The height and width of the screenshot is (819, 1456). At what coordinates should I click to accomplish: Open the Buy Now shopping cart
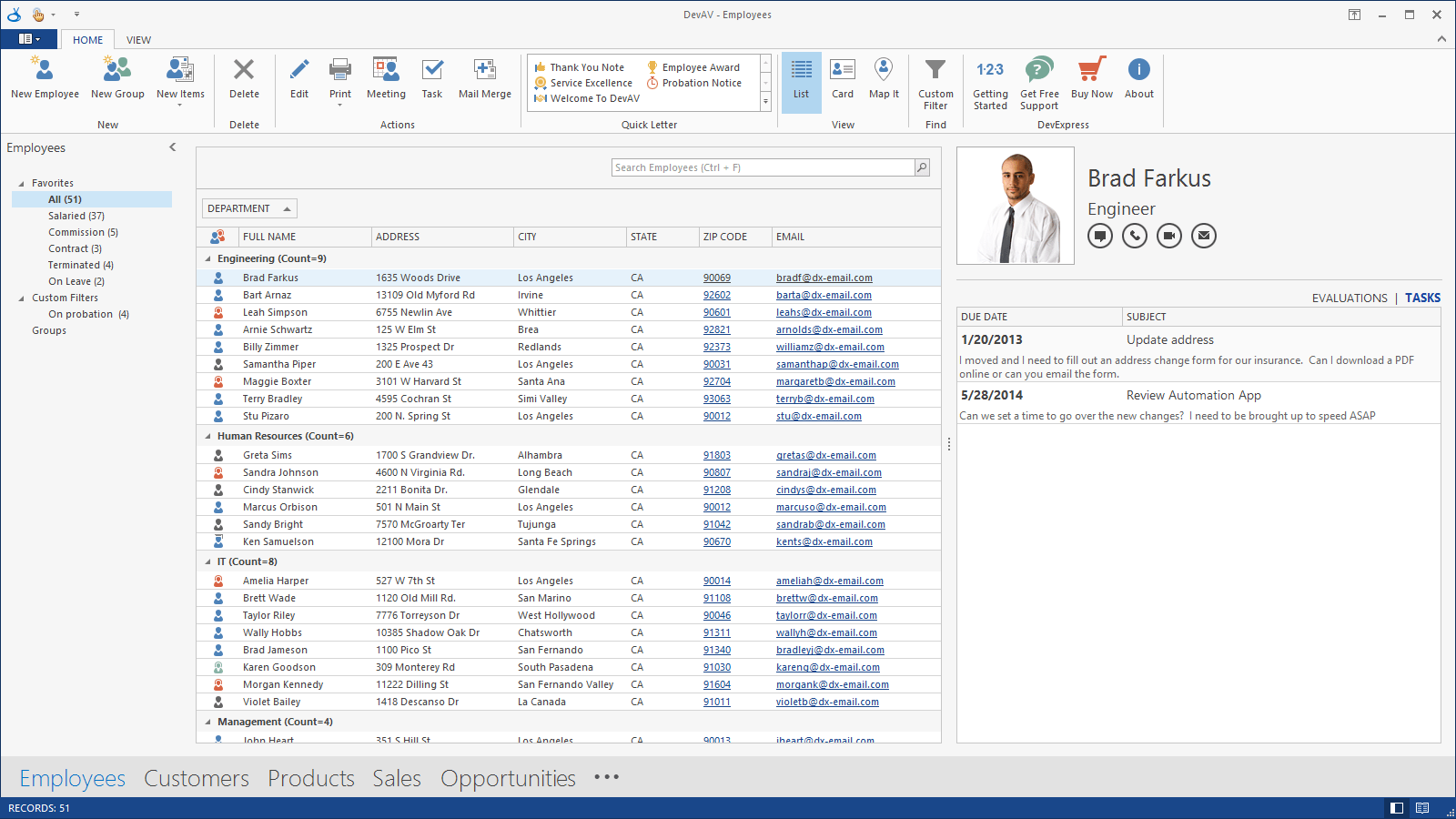(1091, 80)
